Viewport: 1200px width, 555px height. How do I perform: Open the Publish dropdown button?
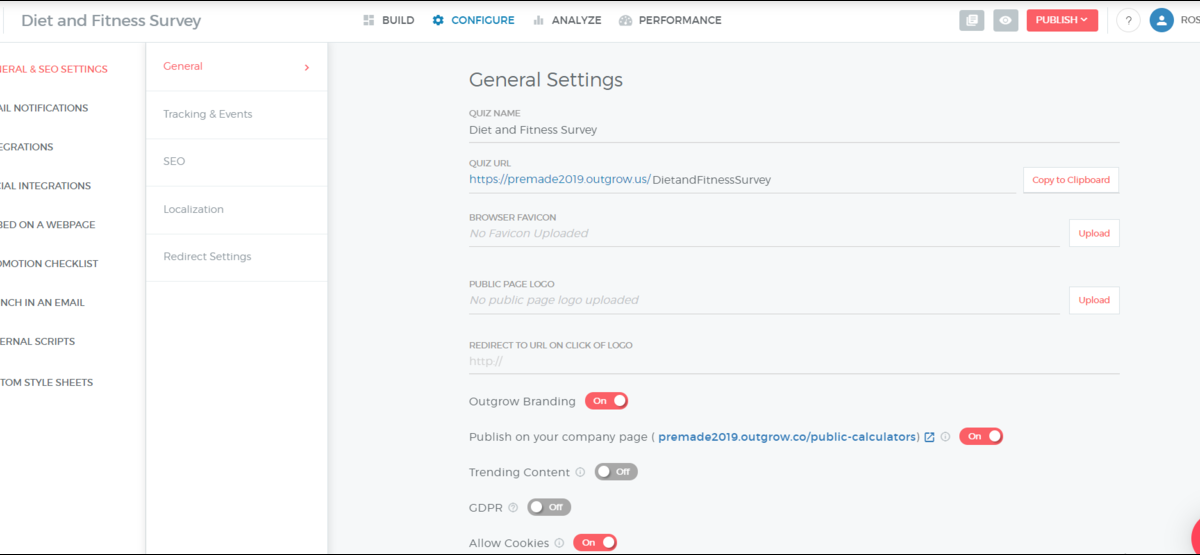click(1062, 20)
